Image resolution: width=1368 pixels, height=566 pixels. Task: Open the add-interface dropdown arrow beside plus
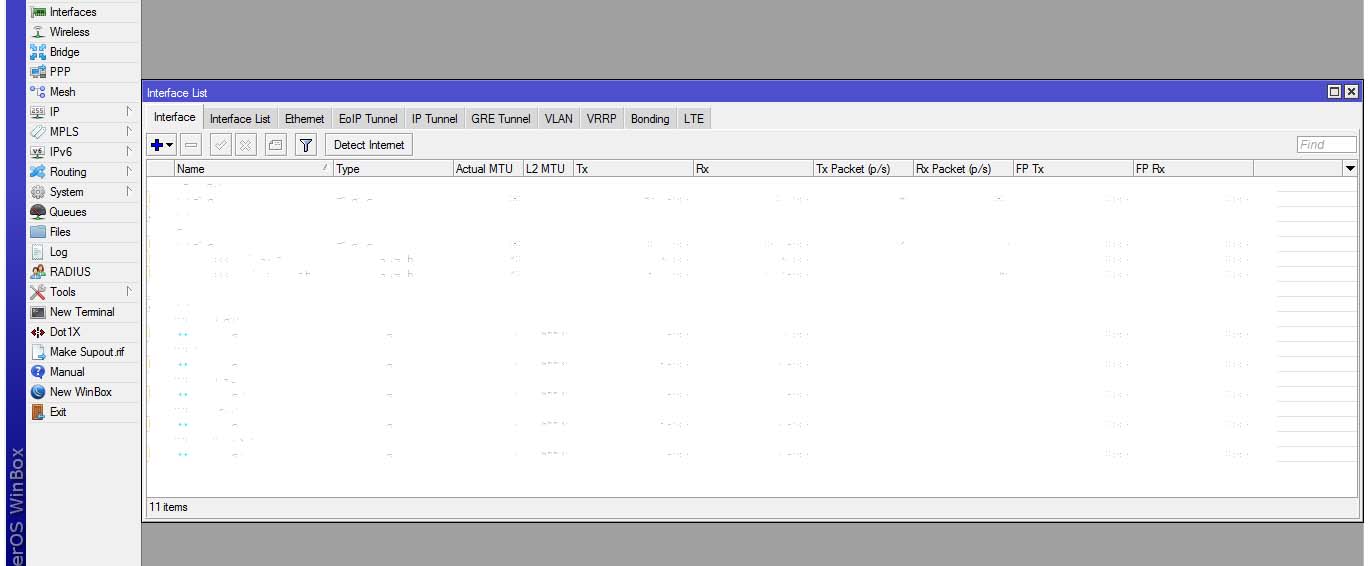click(170, 145)
